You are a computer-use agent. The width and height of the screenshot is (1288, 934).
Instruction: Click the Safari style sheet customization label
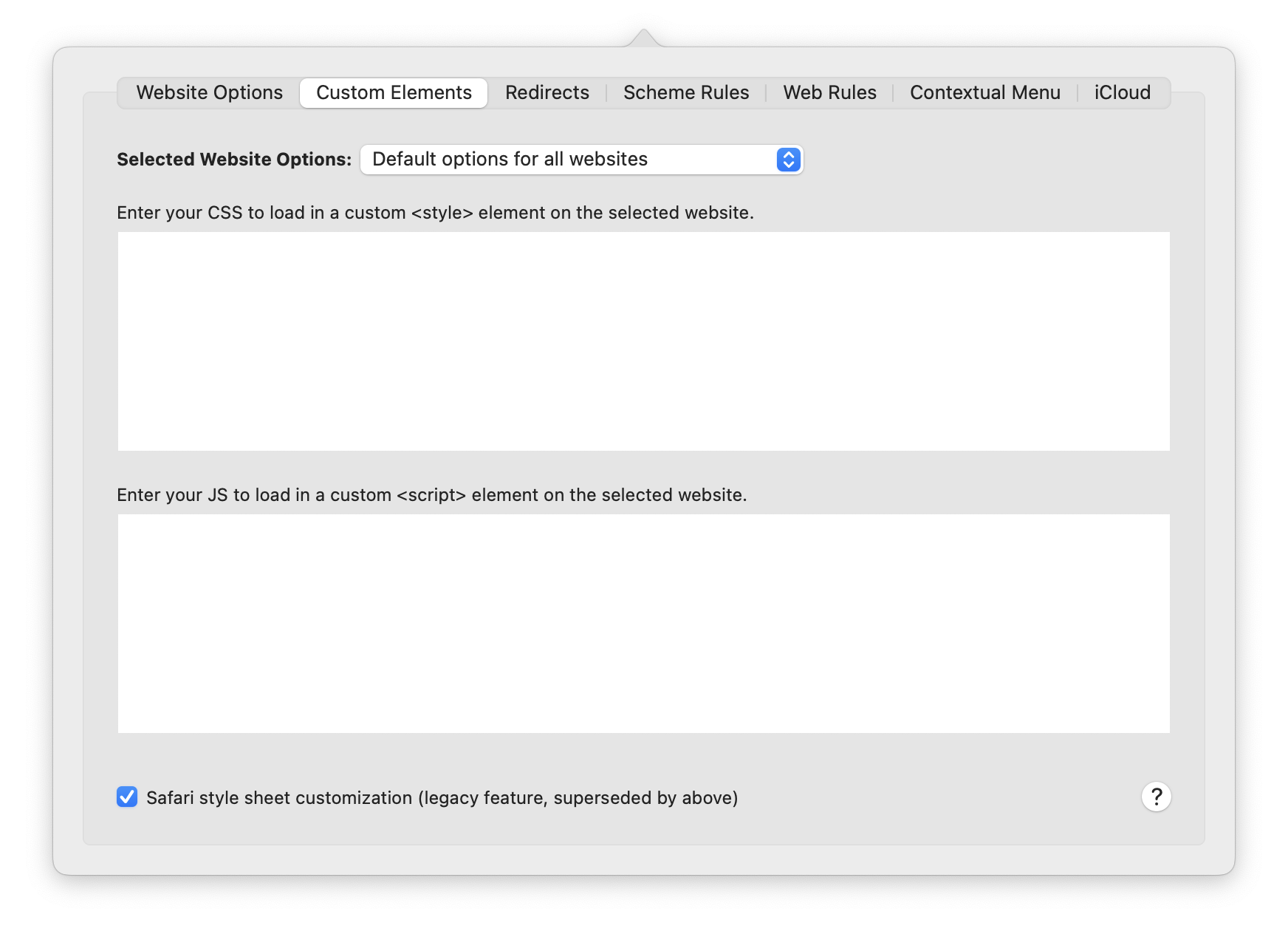pos(442,798)
